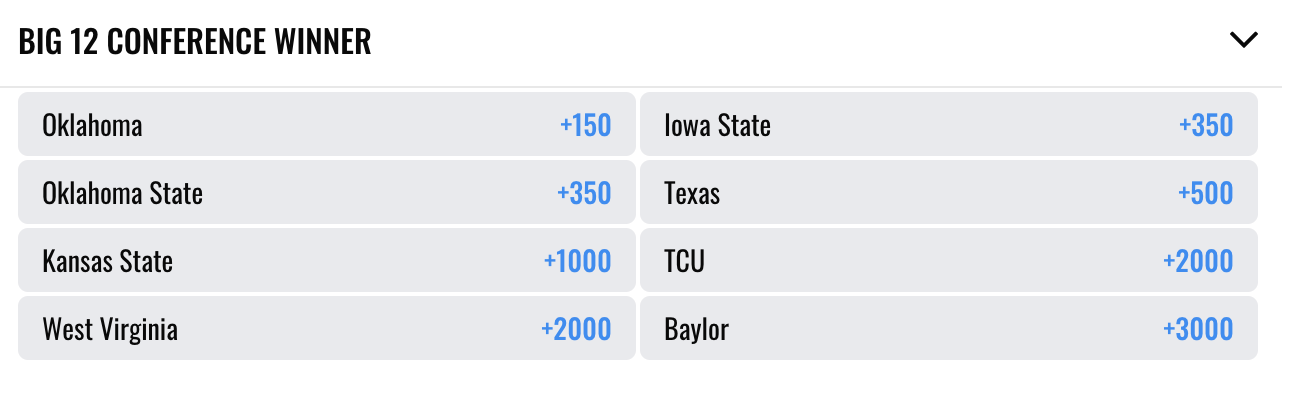Collapse the Big 12 Conference Winner section
This screenshot has height=394, width=1290.
1243,41
